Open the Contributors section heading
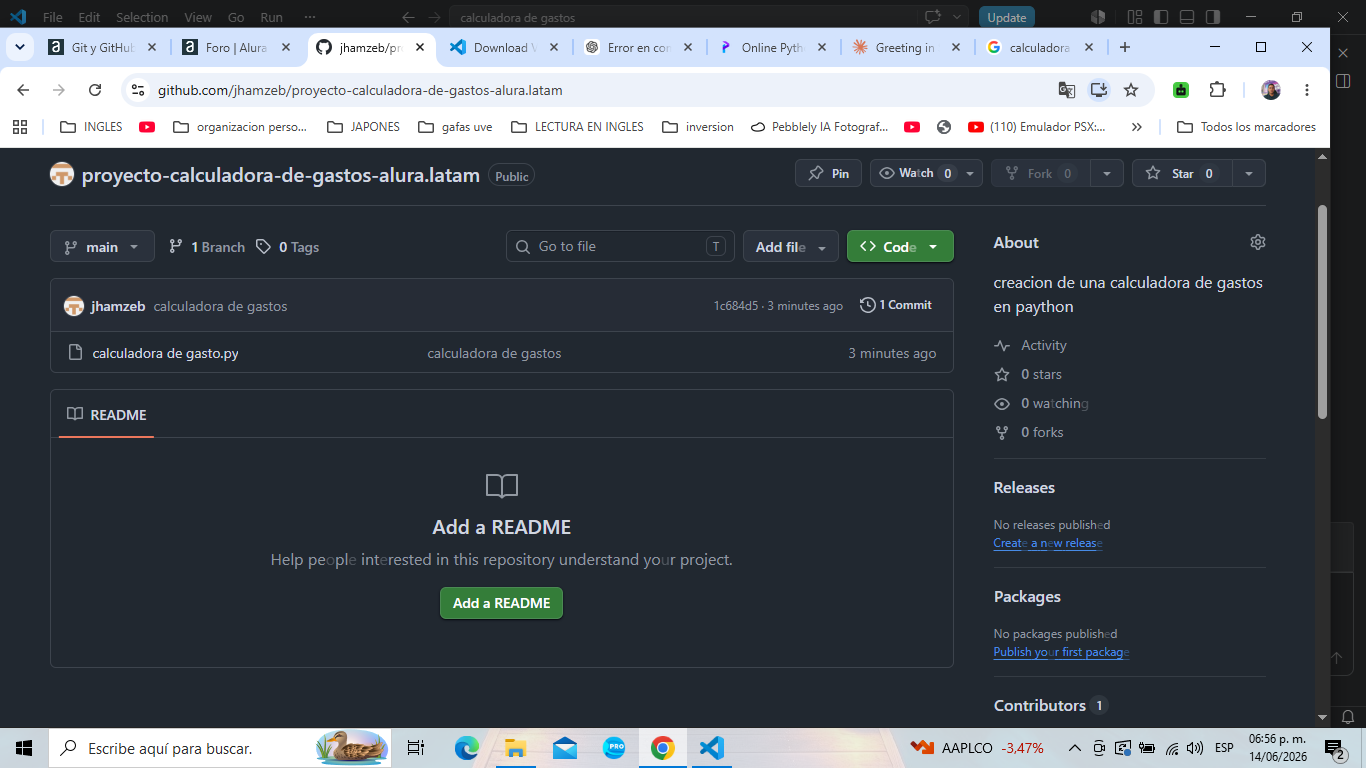This screenshot has height=768, width=1366. (x=1040, y=705)
